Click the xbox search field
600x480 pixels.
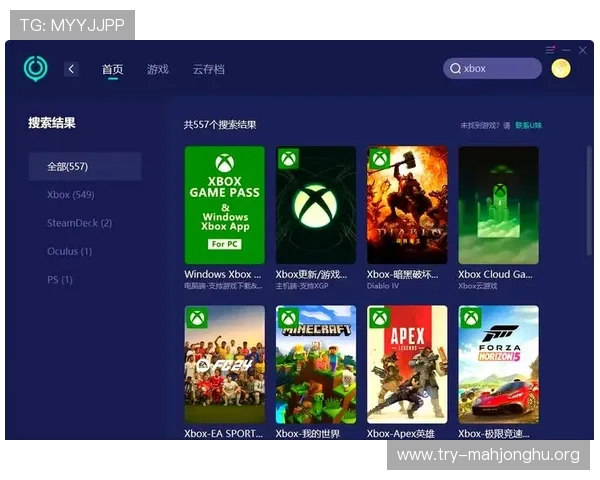pyautogui.click(x=492, y=69)
